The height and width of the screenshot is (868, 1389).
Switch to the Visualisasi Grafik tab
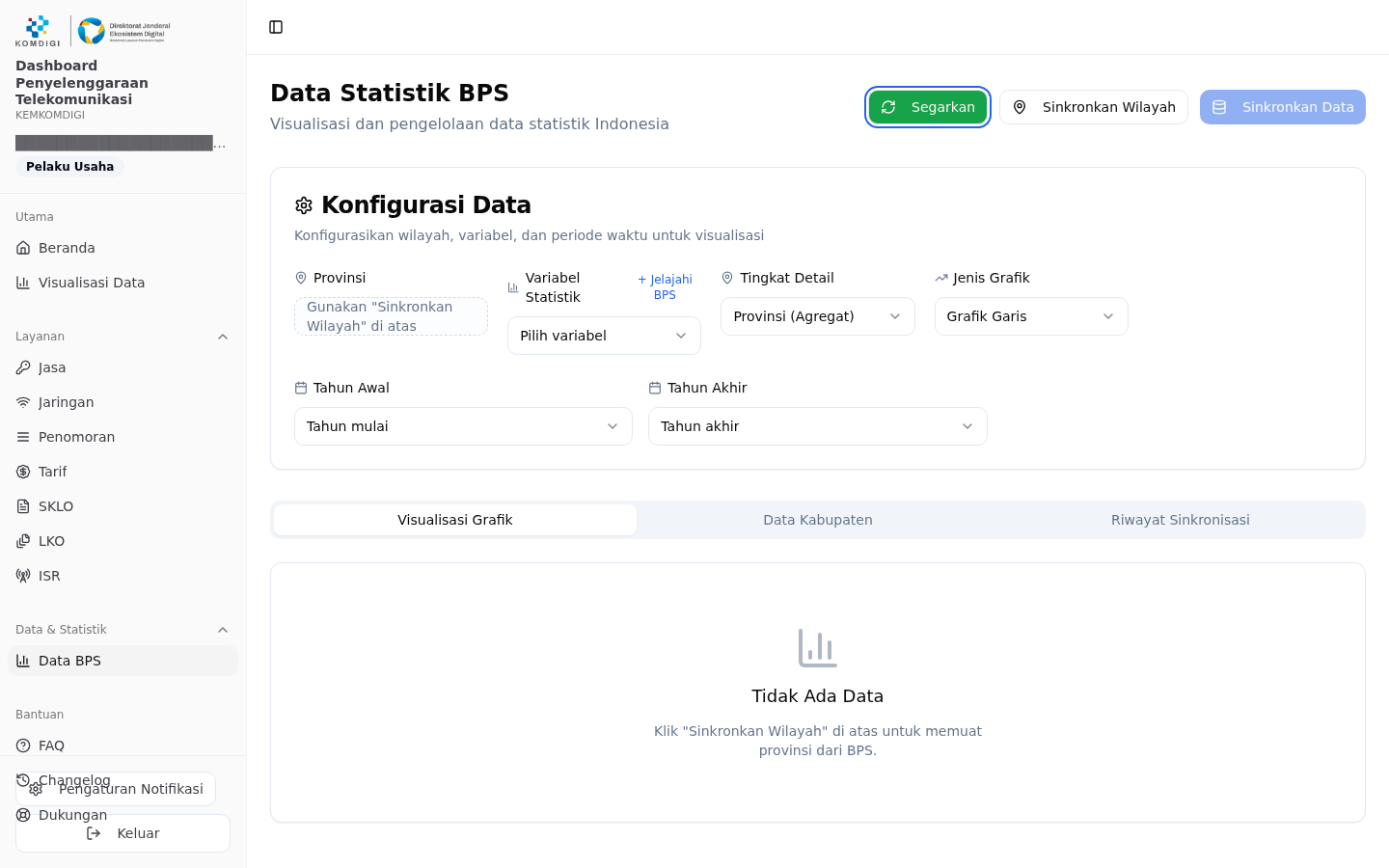tap(455, 520)
